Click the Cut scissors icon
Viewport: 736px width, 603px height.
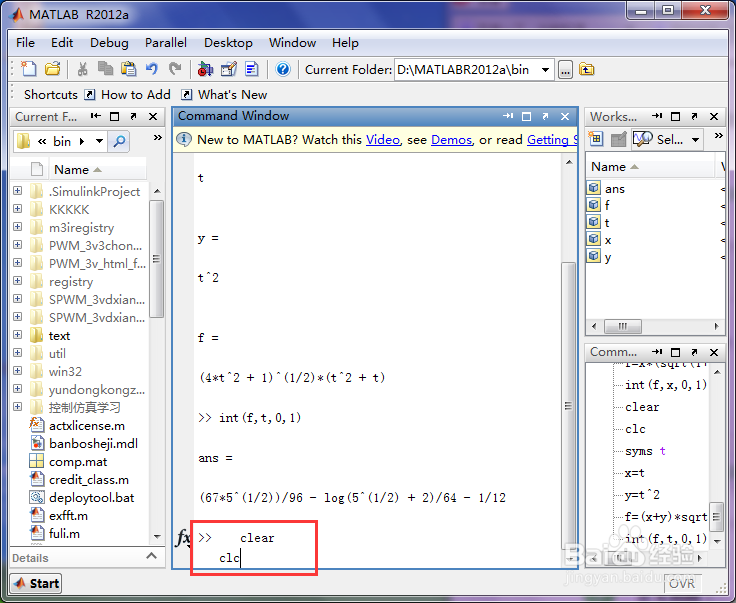pos(83,69)
